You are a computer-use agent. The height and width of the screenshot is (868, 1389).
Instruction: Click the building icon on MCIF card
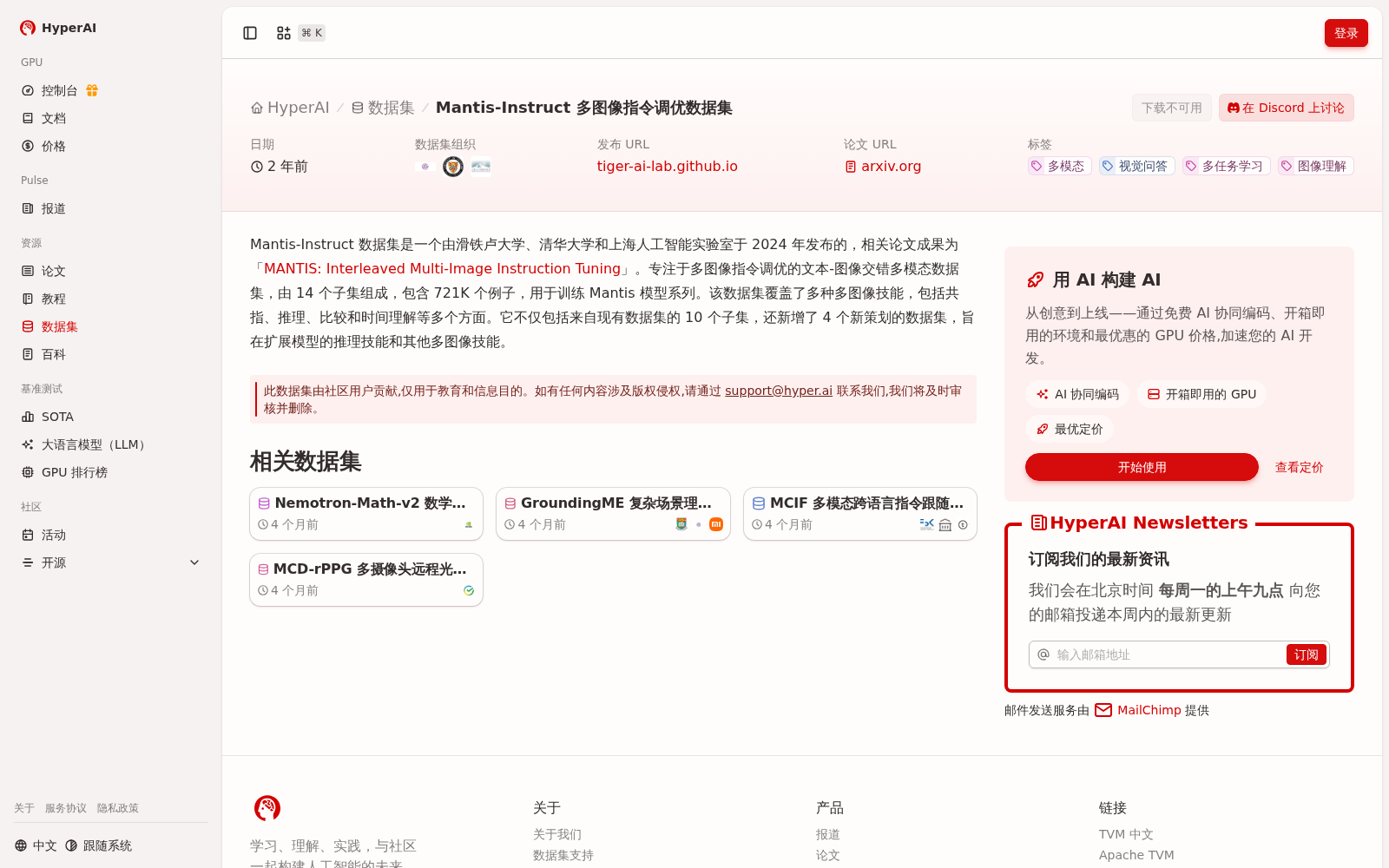click(945, 524)
